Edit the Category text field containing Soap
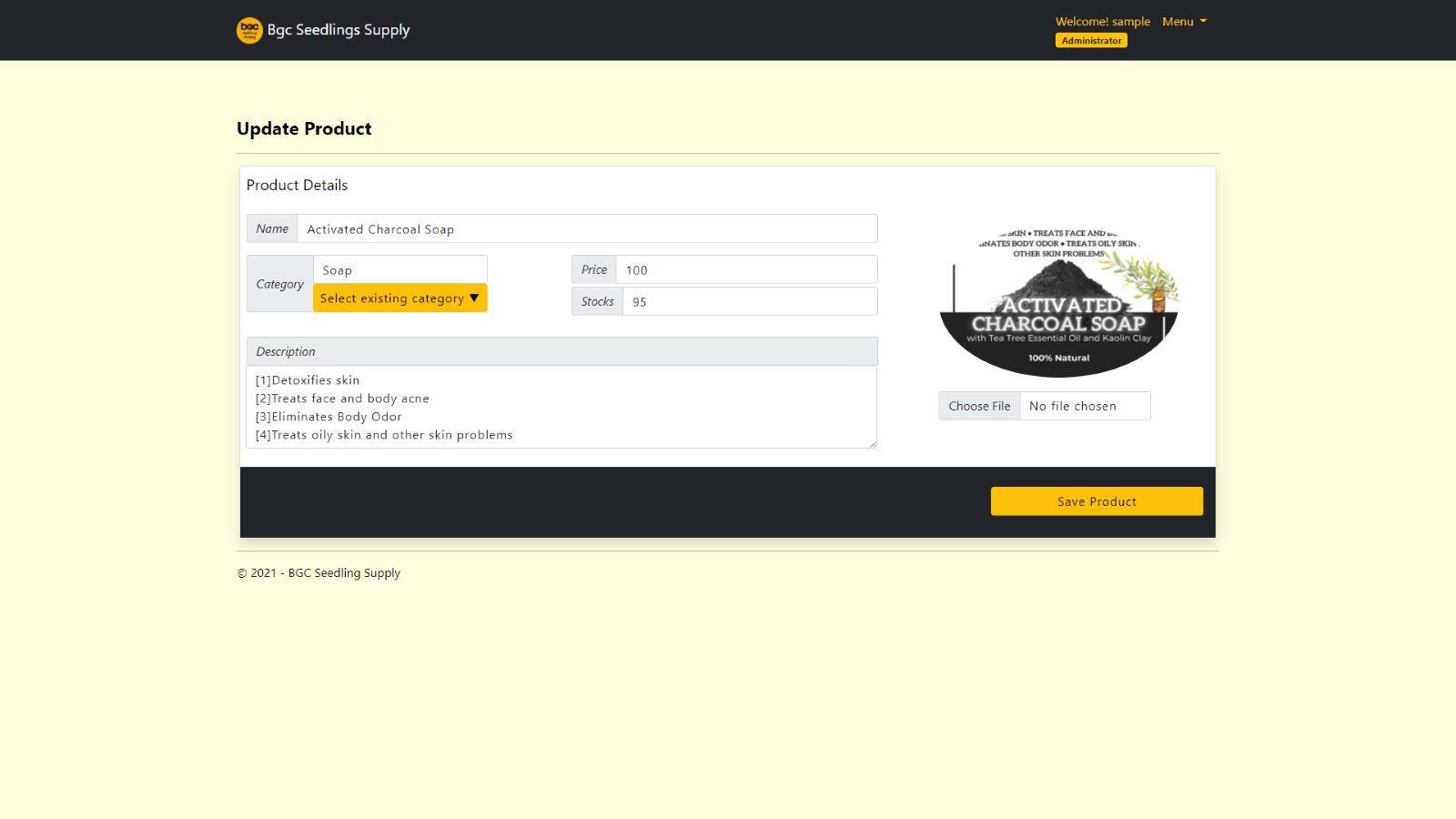Image resolution: width=1456 pixels, height=819 pixels. click(400, 269)
